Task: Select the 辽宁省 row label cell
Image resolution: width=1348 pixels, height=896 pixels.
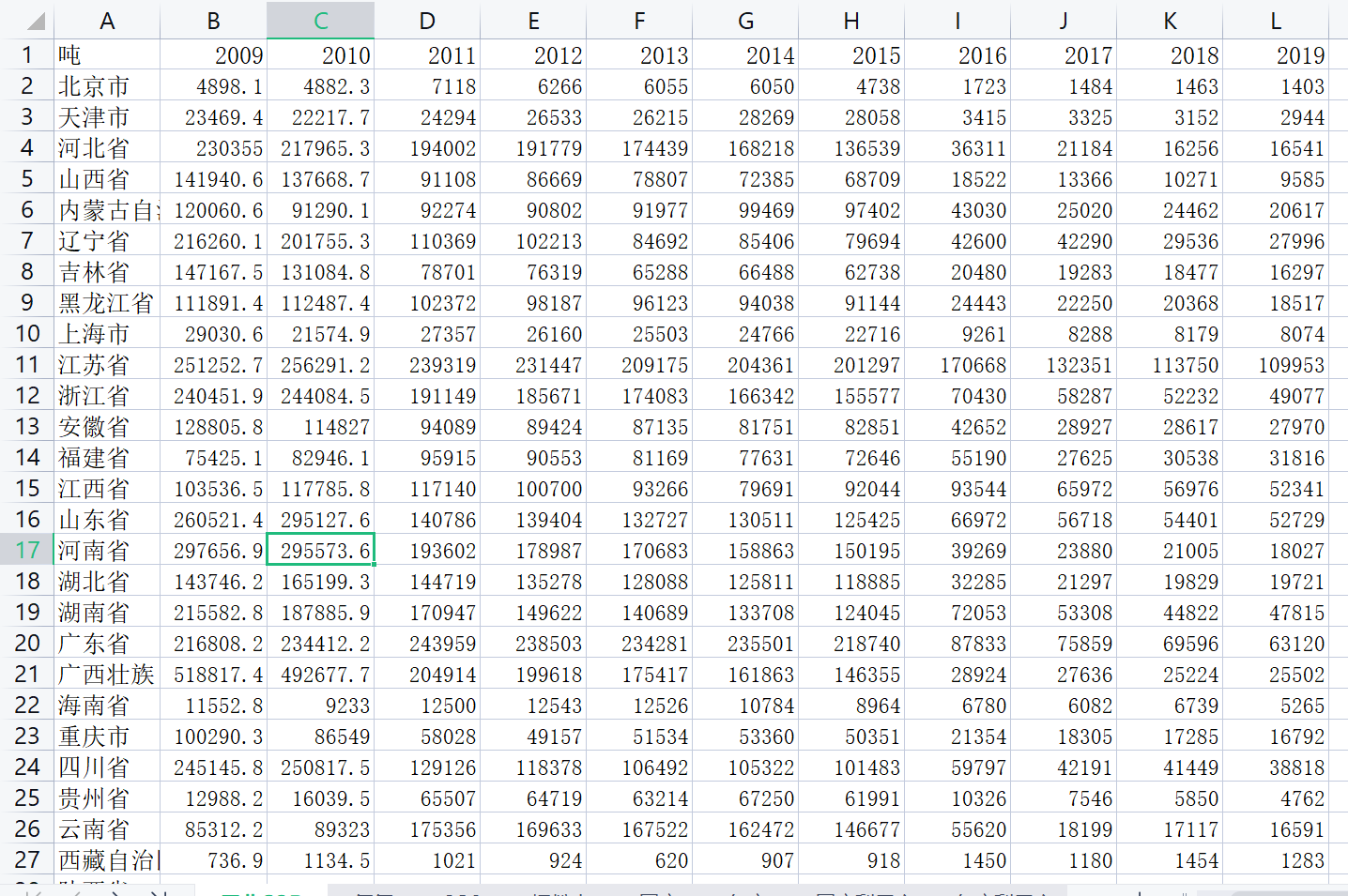Action: 107,241
